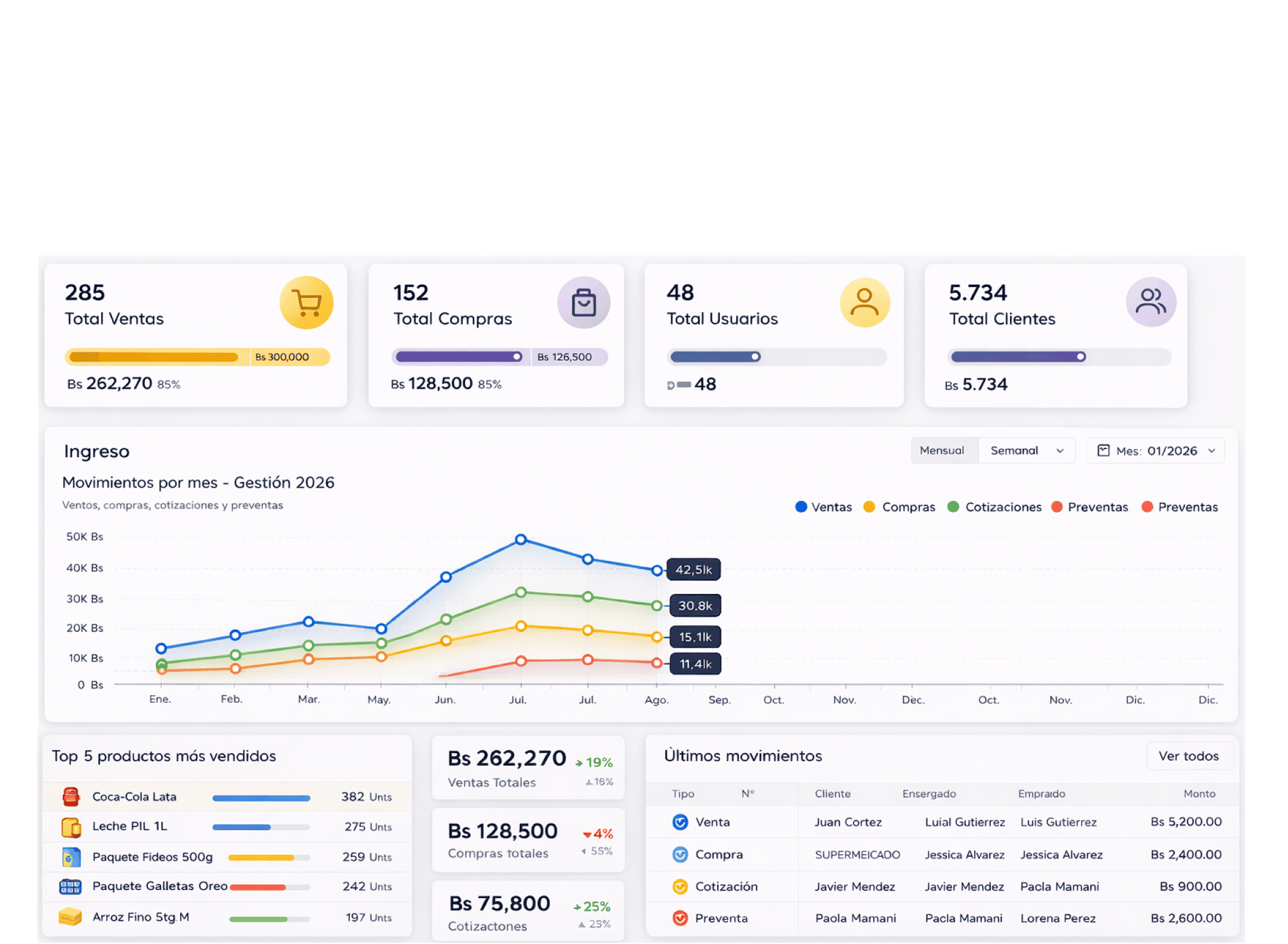1288x944 pixels.
Task: Click the single-user icon in Total Usuarios
Action: coord(864,303)
